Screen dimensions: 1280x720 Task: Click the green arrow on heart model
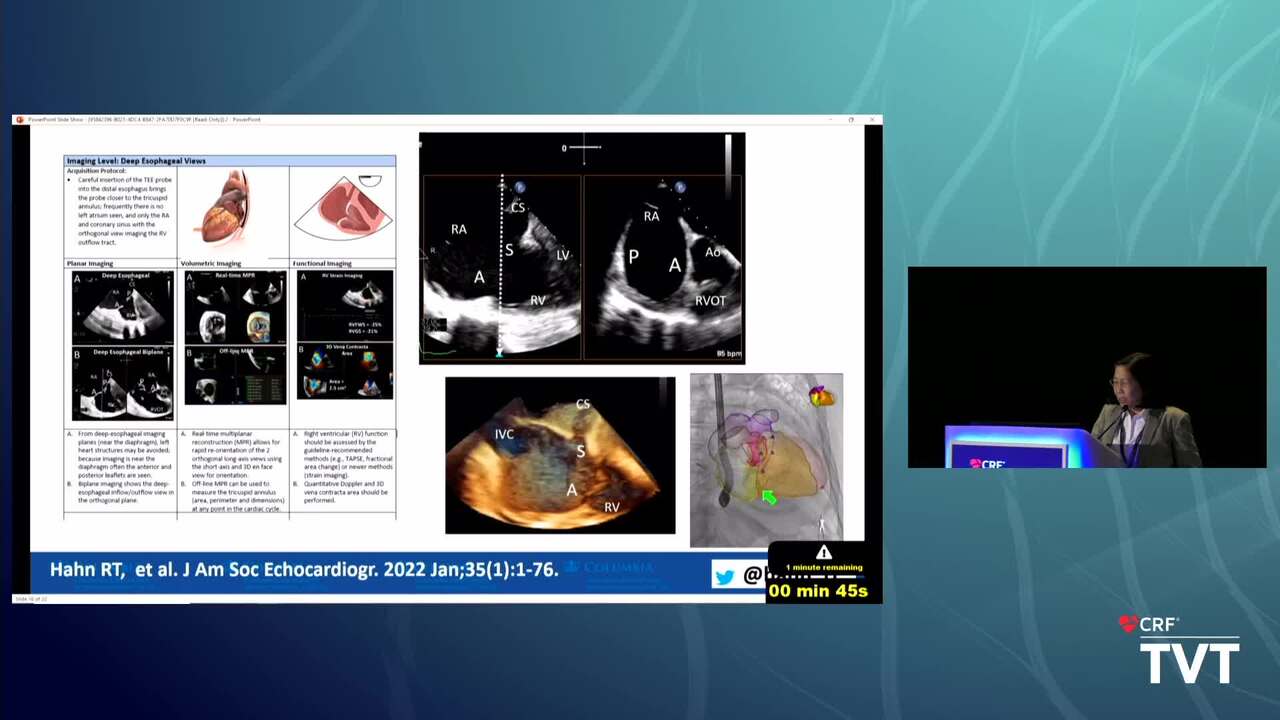[x=768, y=497]
